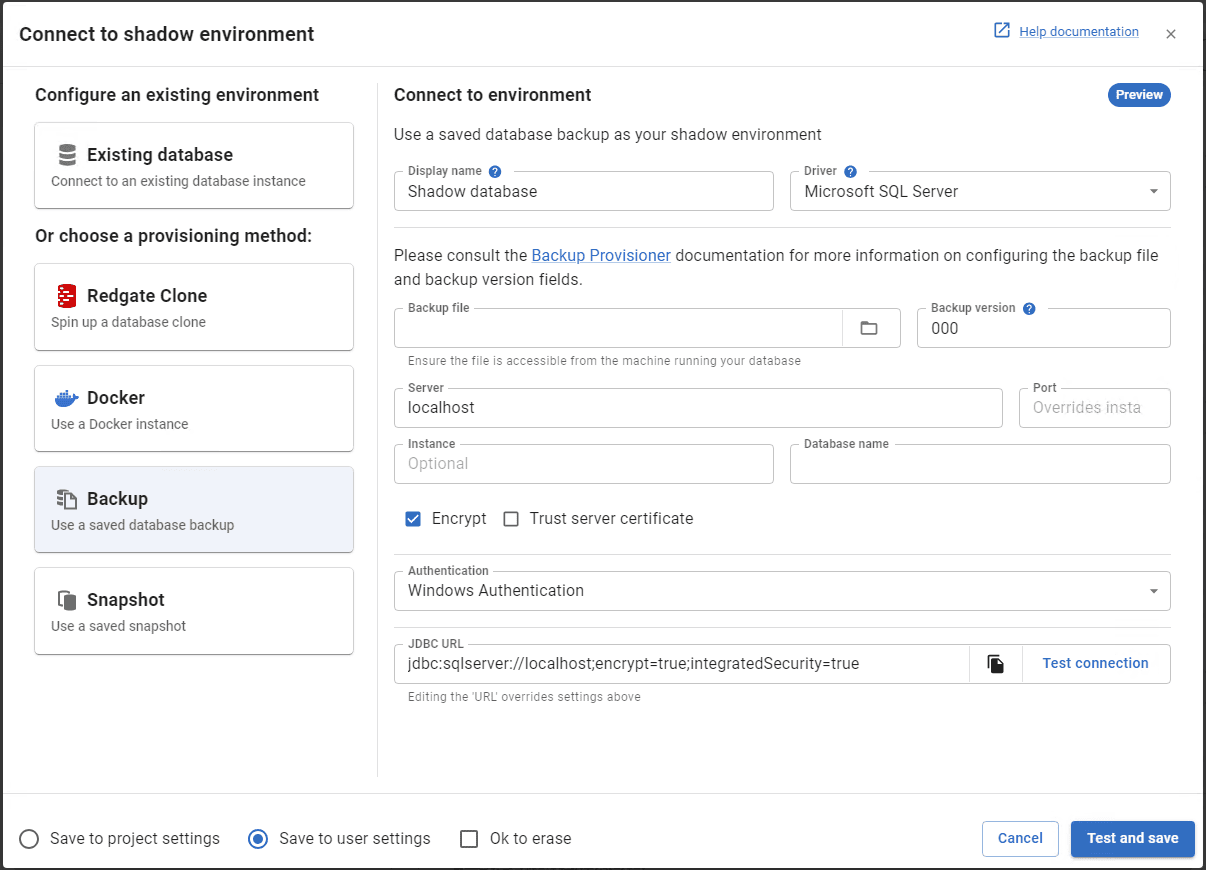The width and height of the screenshot is (1206, 870).
Task: Uncheck the Encrypt checkbox
Action: coord(413,518)
